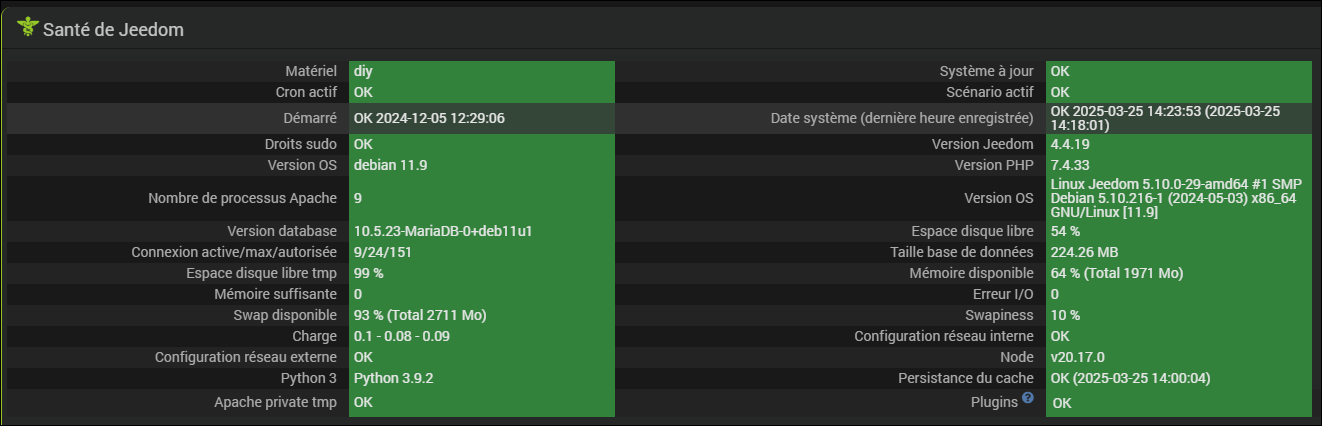Select the Matériel value diy
The image size is (1322, 426).
[x=363, y=71]
